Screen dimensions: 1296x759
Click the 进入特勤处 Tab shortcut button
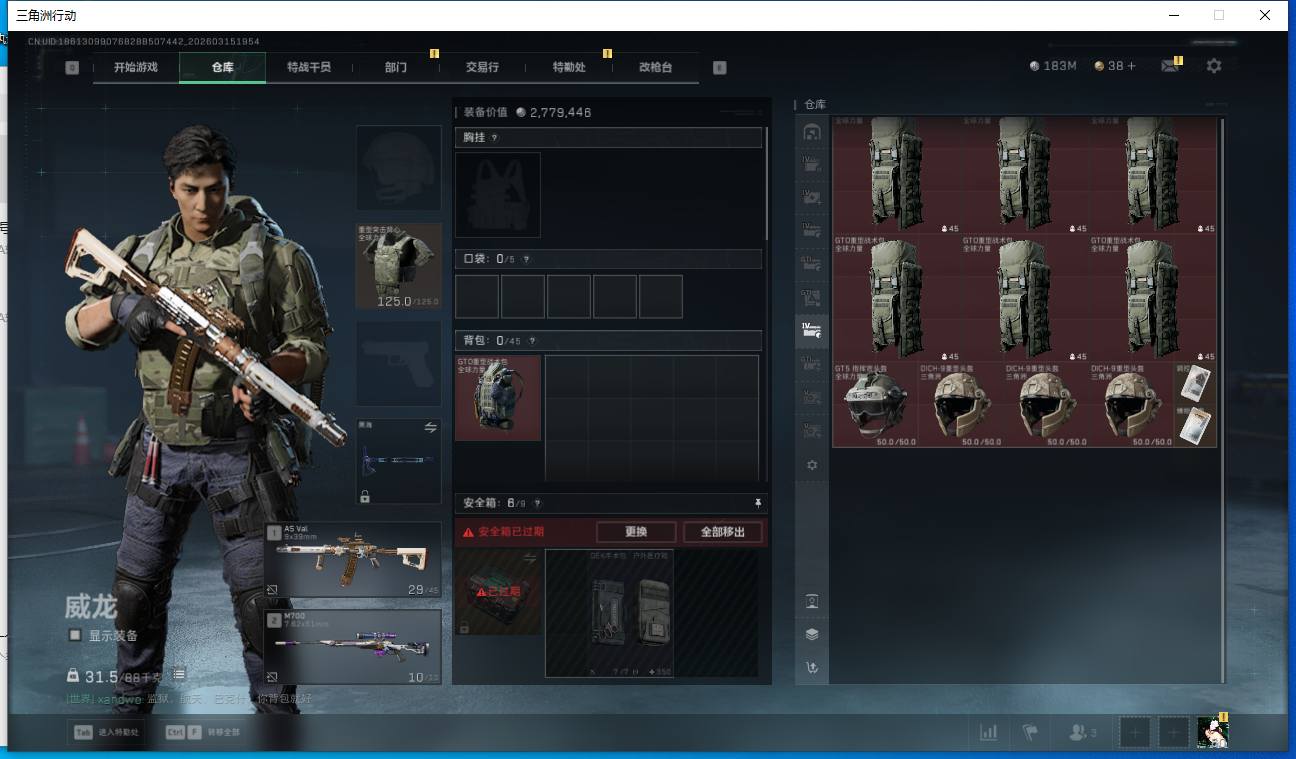pos(105,732)
